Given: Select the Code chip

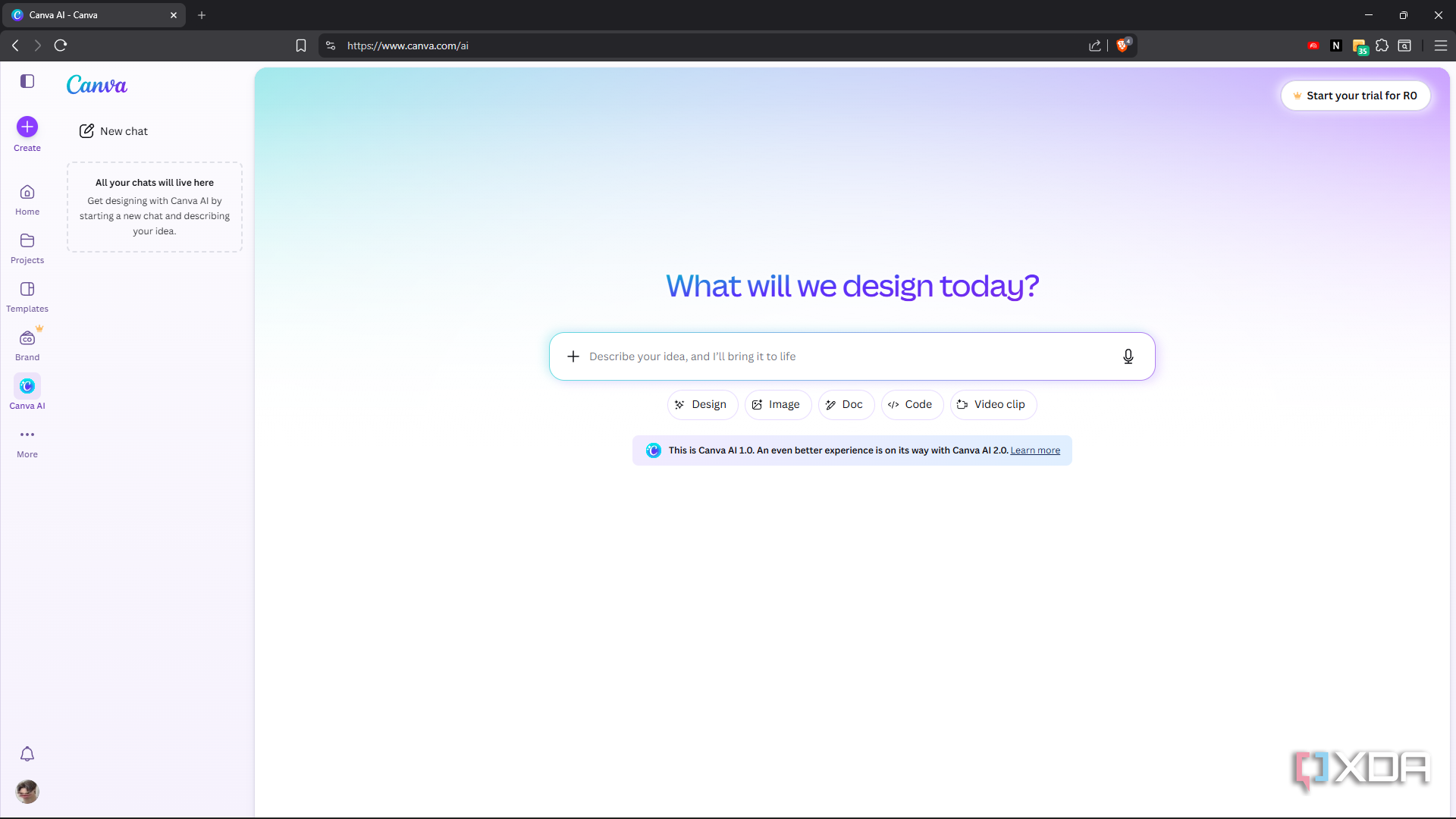Looking at the screenshot, I should tap(912, 405).
